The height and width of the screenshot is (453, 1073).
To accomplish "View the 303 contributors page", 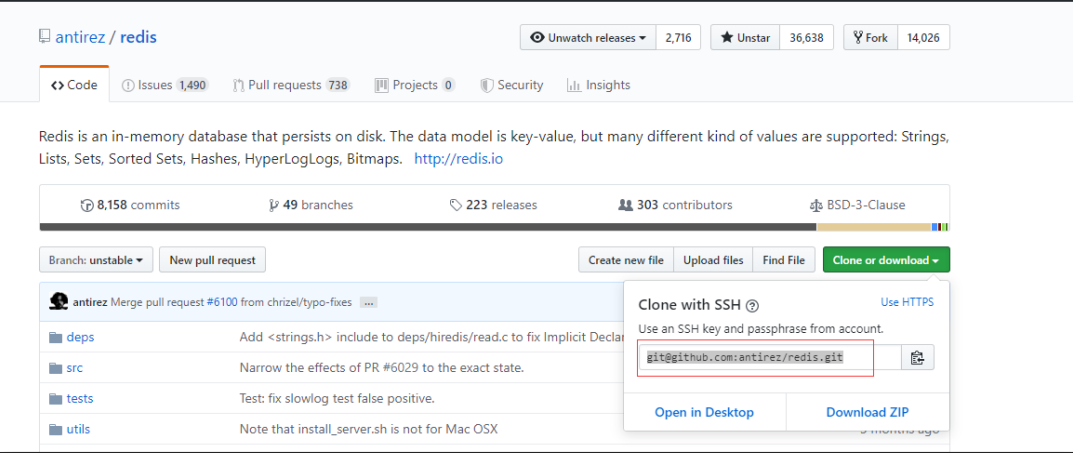I will tap(675, 205).
